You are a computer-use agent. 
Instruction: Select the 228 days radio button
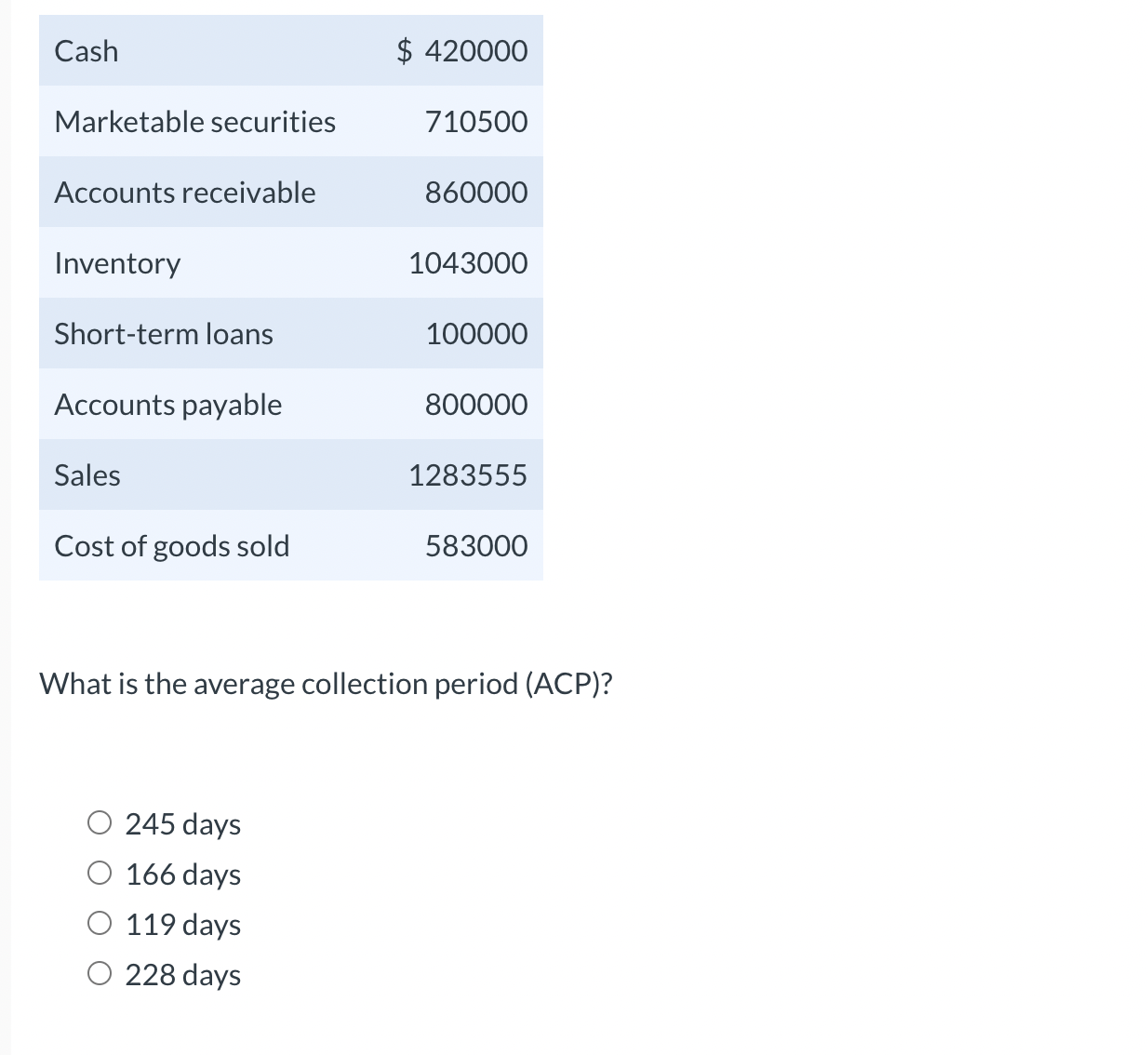100,973
